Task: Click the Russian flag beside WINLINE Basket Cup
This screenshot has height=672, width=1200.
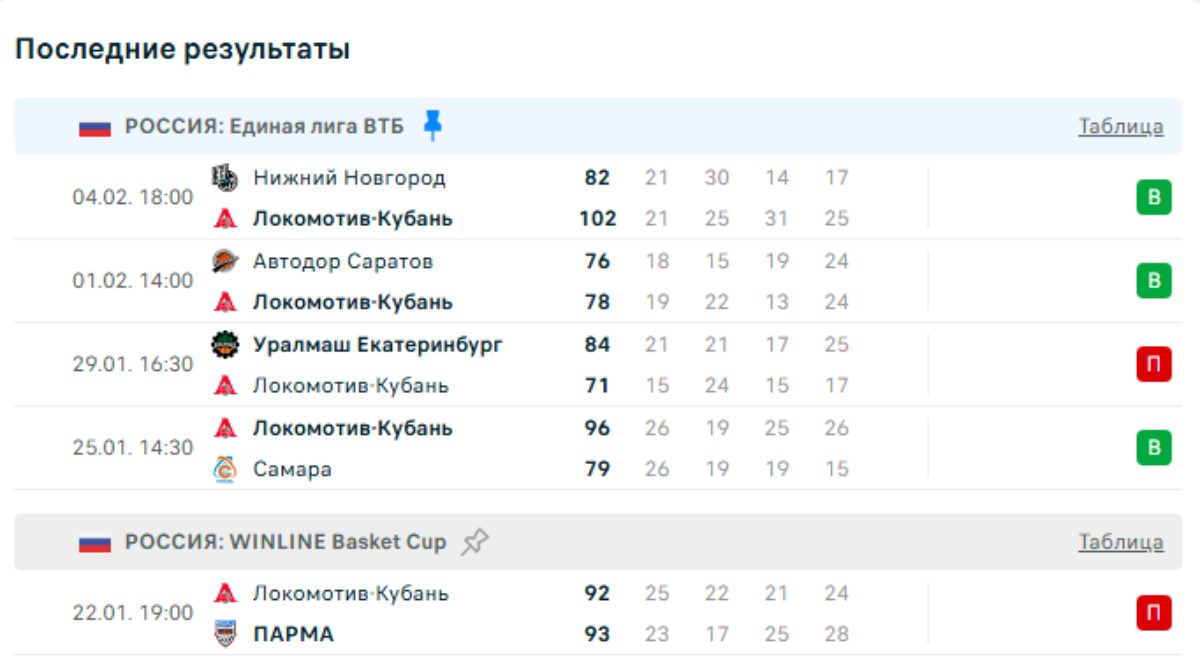Action: [x=95, y=543]
